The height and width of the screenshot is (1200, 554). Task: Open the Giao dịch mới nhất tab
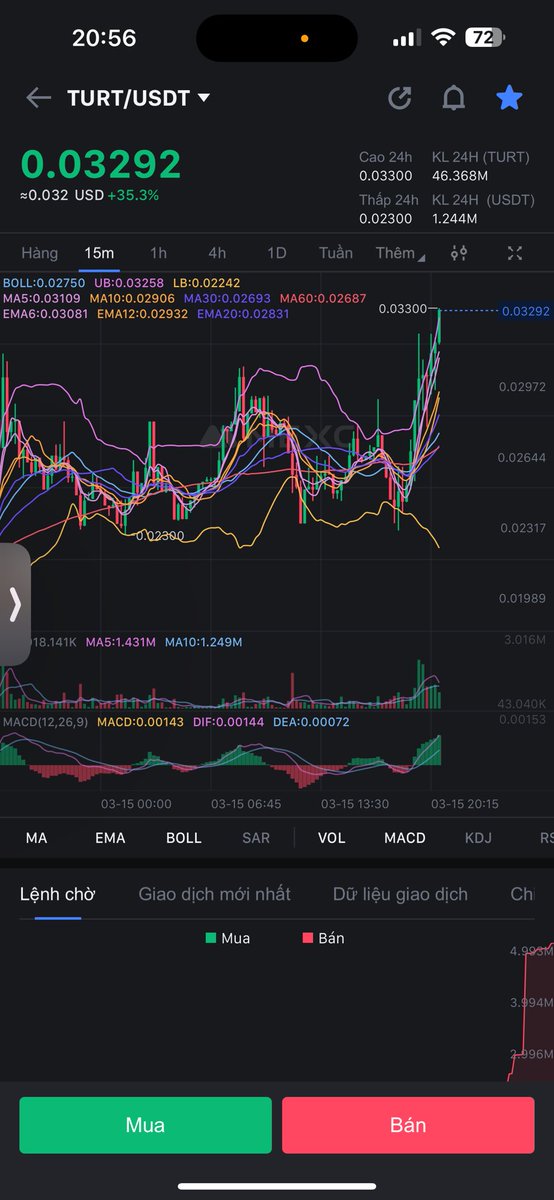point(215,894)
